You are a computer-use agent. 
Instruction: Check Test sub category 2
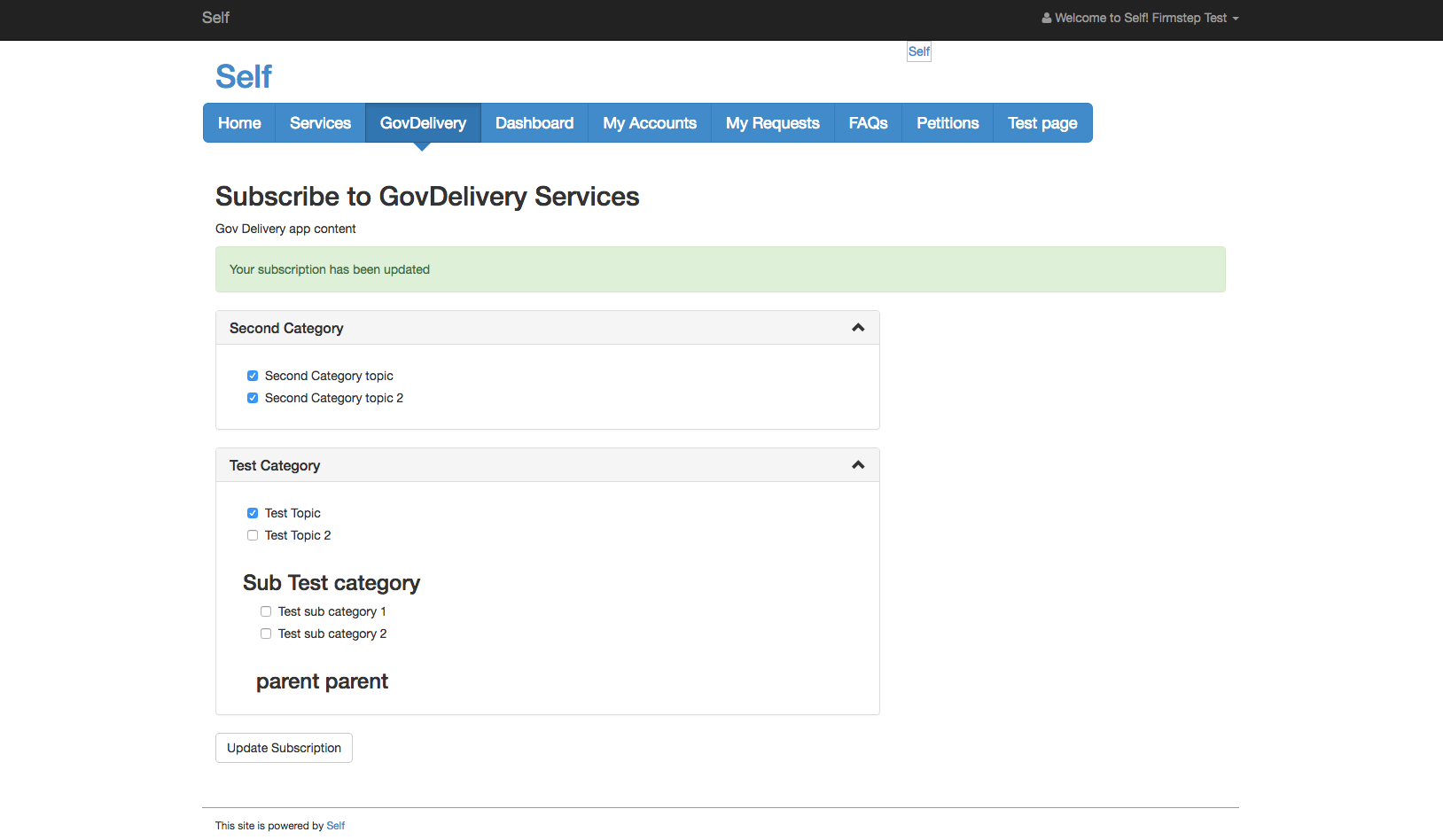point(266,633)
